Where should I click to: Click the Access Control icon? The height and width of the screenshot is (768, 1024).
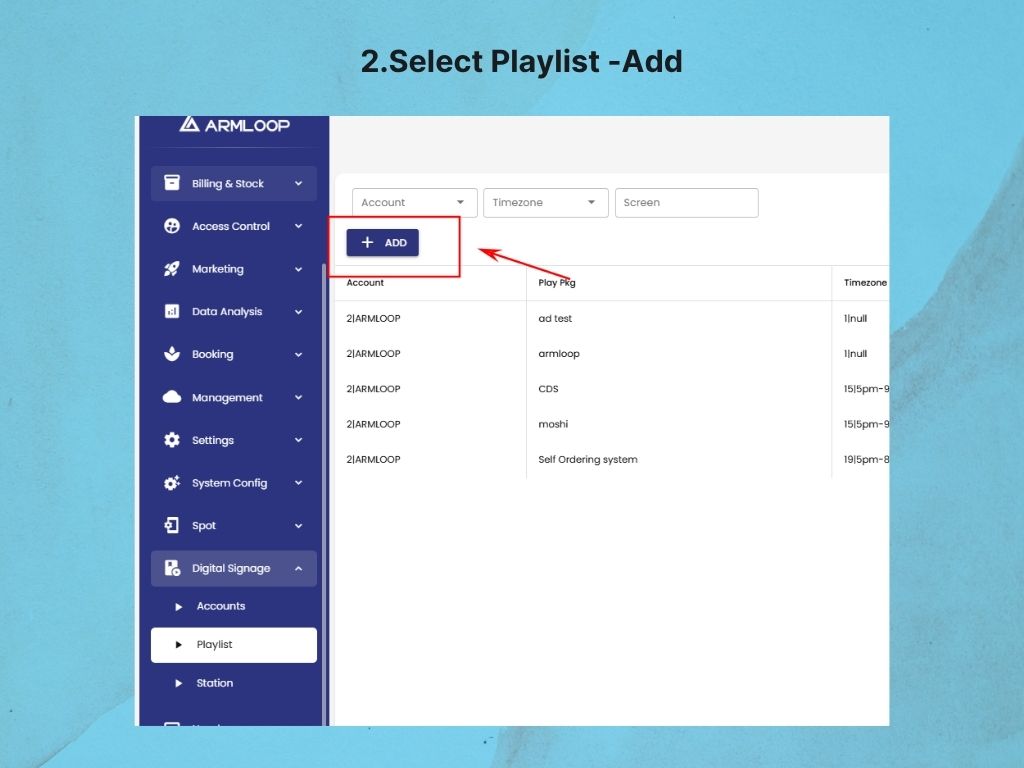pos(172,226)
